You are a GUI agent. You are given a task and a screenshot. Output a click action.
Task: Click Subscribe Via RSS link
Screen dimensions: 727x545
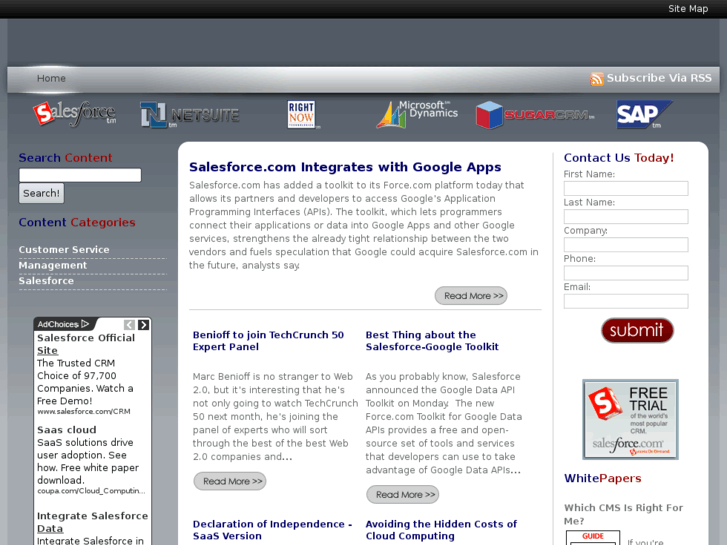tap(659, 78)
